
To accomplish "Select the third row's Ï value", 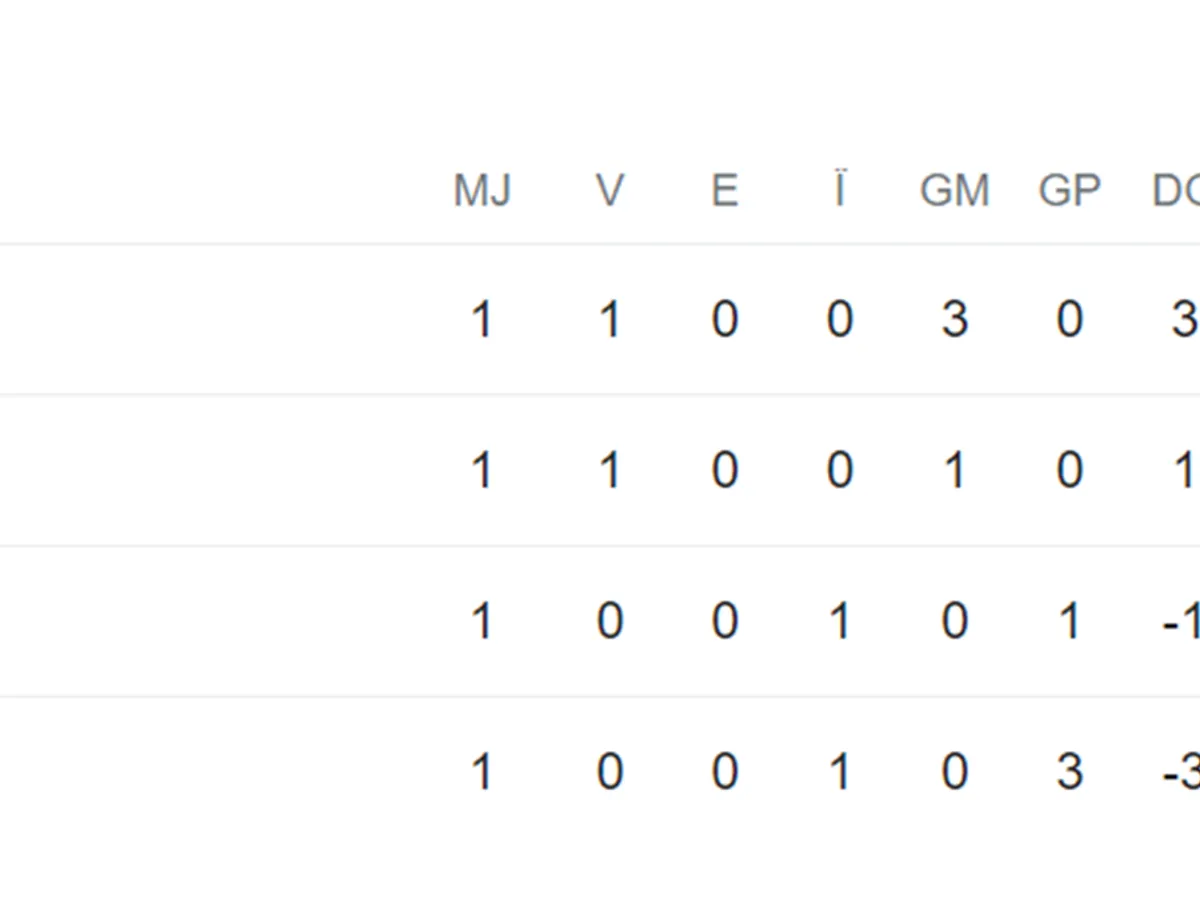I will point(840,622).
